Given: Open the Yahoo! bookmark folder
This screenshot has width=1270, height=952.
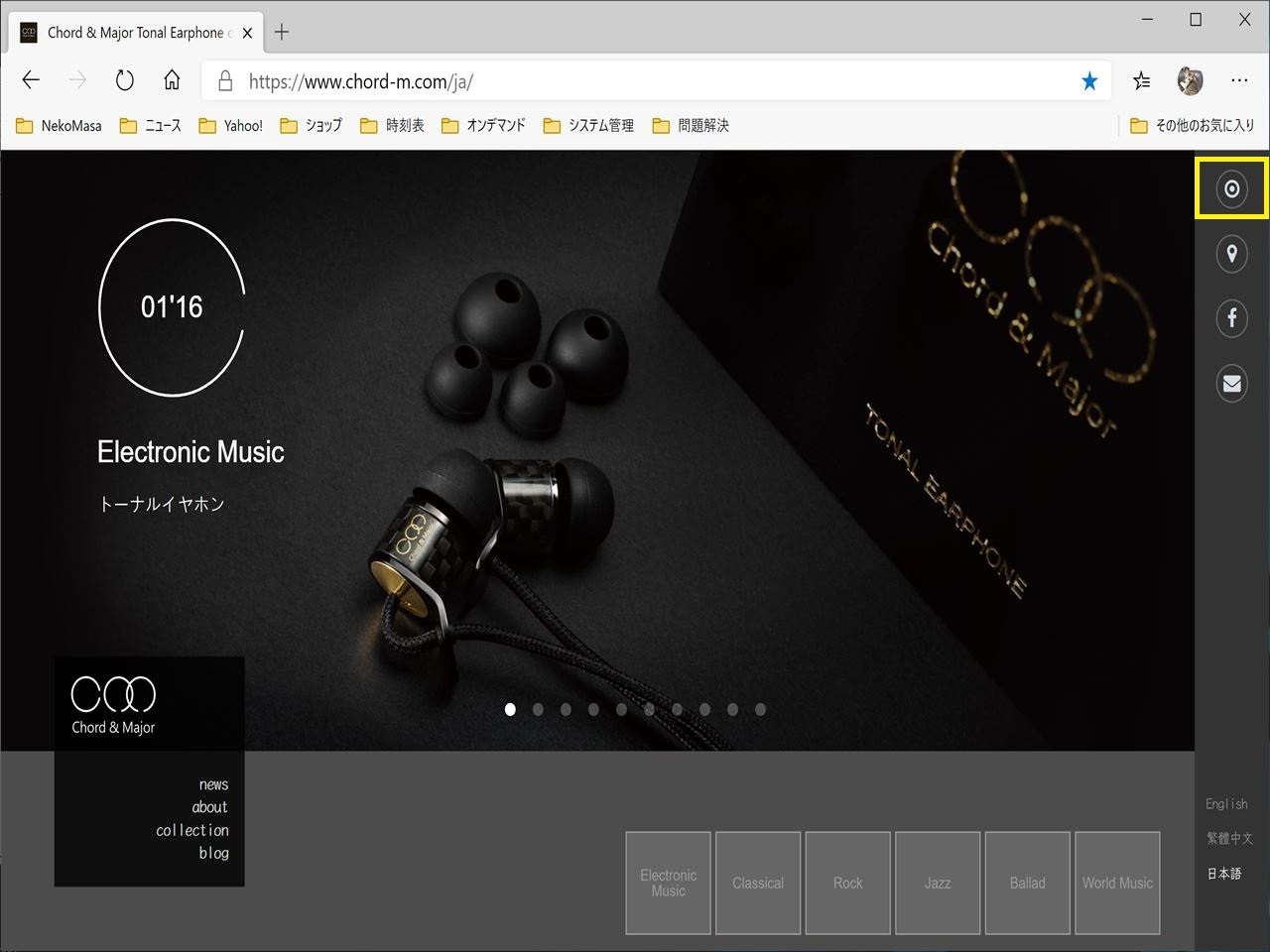Looking at the screenshot, I should click(x=231, y=126).
